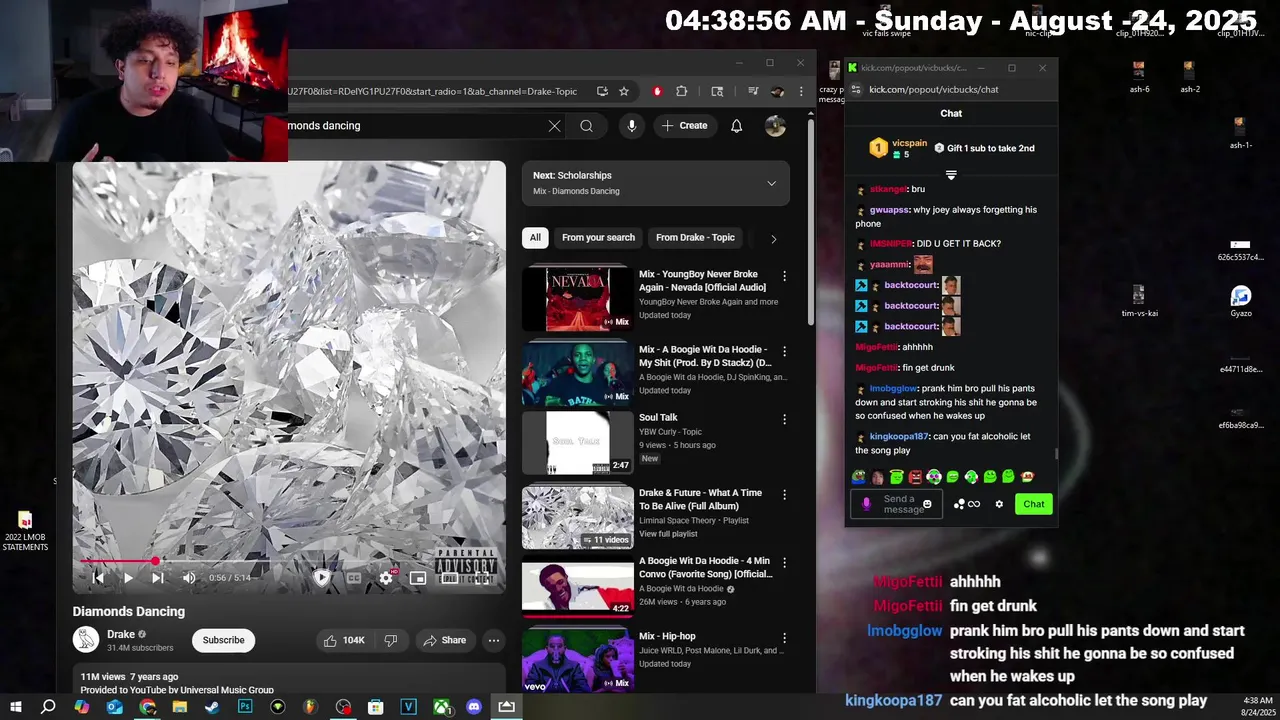This screenshot has height=720, width=1280.
Task: Open YouTube notifications bell
Action: (x=736, y=126)
